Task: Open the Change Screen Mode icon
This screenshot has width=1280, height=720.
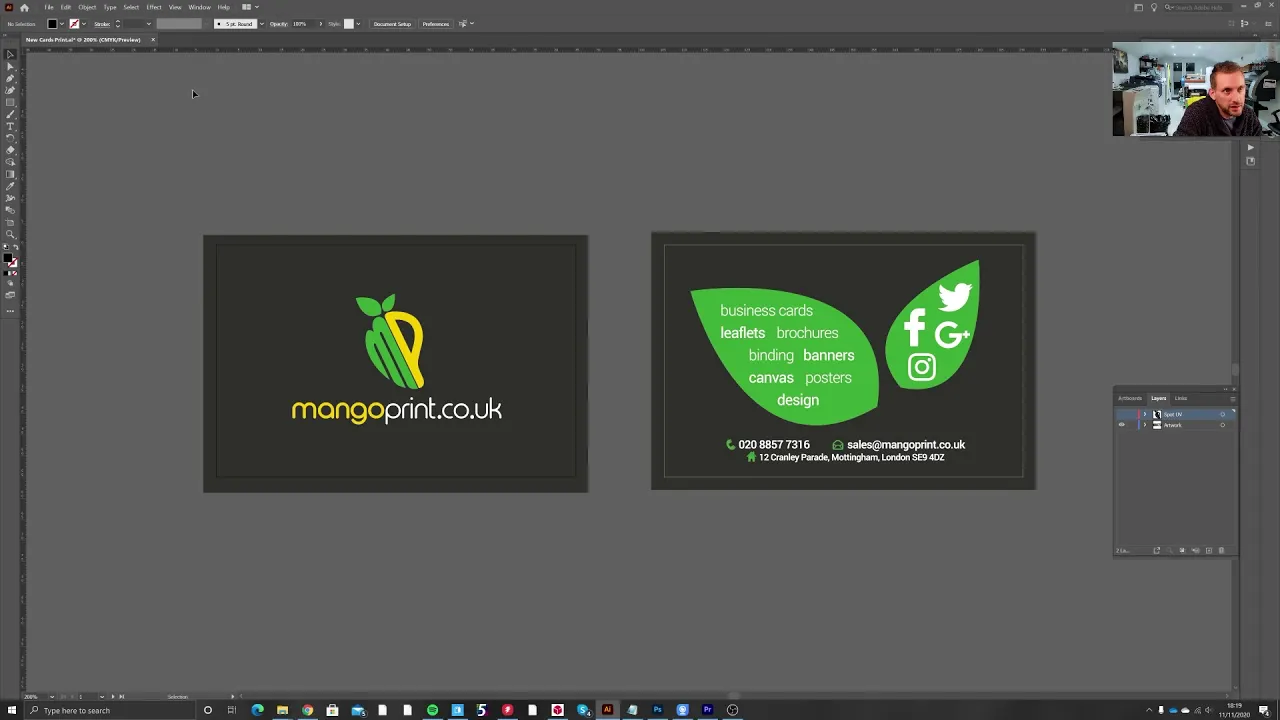Action: click(10, 295)
